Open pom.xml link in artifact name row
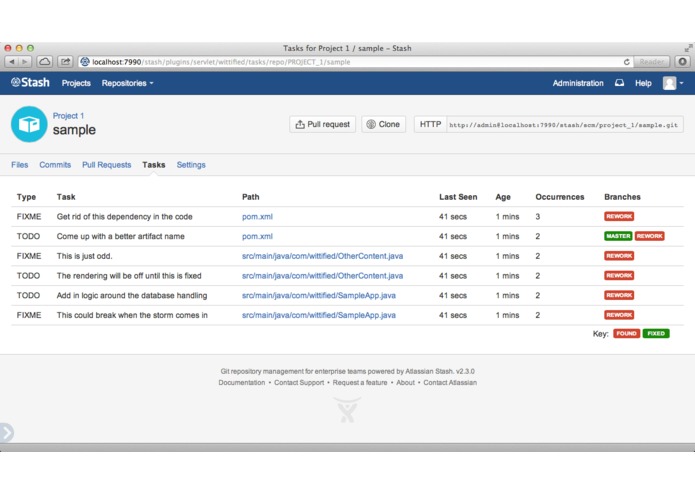Image resolution: width=695 pixels, height=494 pixels. [257, 236]
